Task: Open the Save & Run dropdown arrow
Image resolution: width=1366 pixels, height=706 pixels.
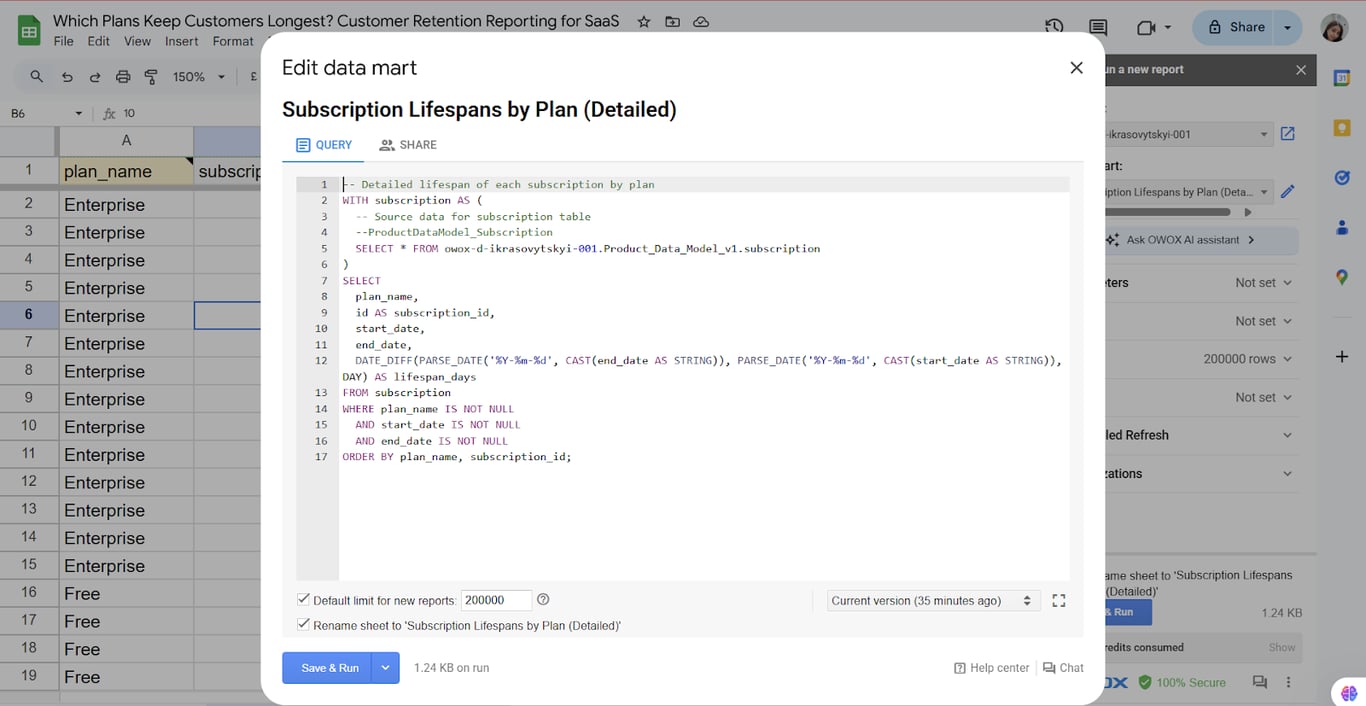Action: point(385,668)
